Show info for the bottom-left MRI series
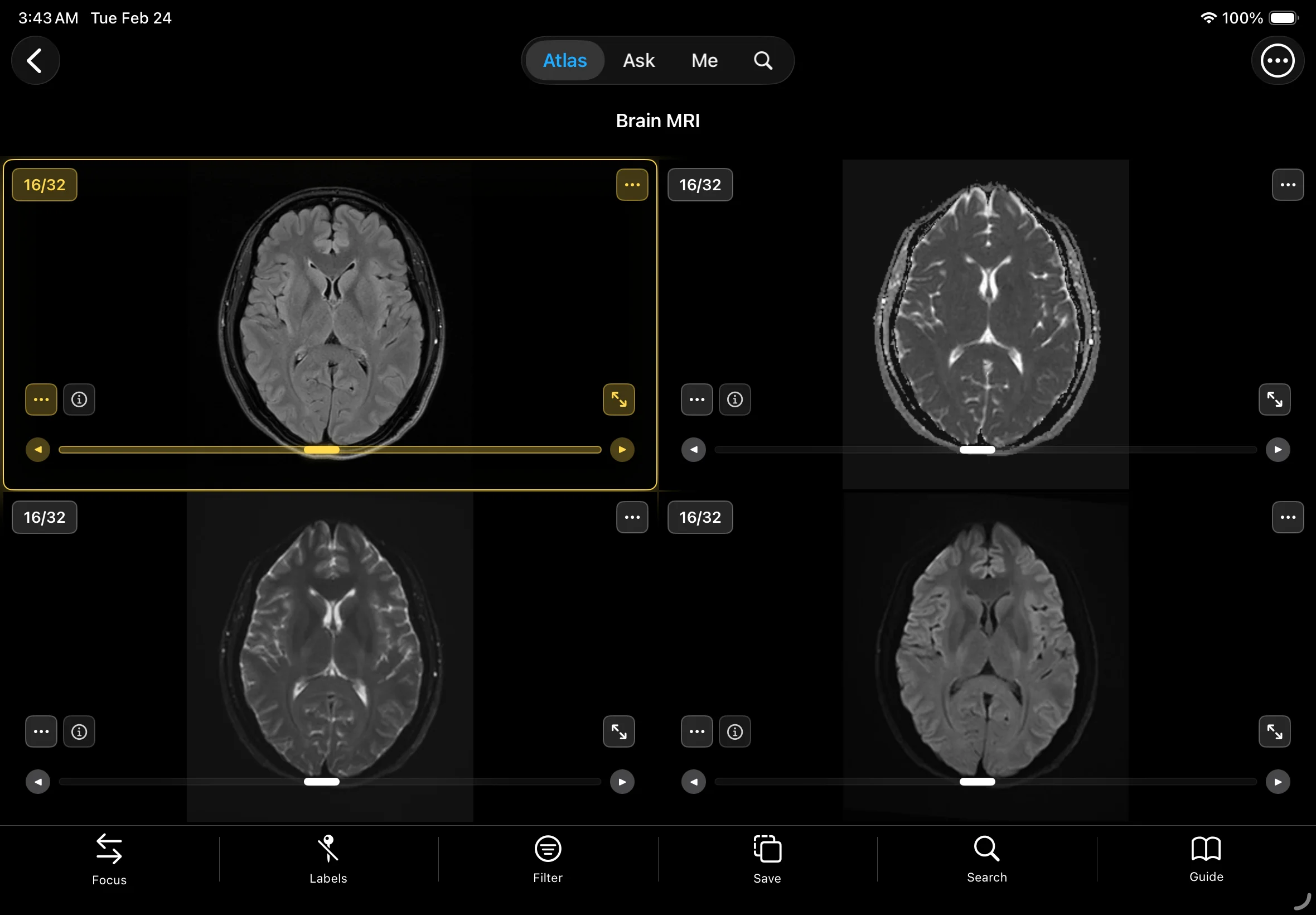 [x=79, y=731]
